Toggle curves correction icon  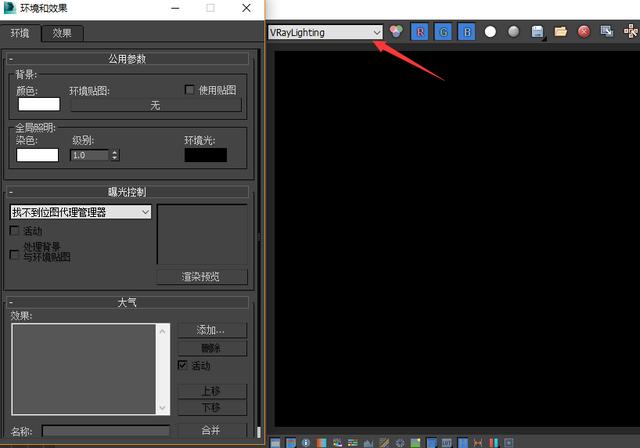coord(384,442)
